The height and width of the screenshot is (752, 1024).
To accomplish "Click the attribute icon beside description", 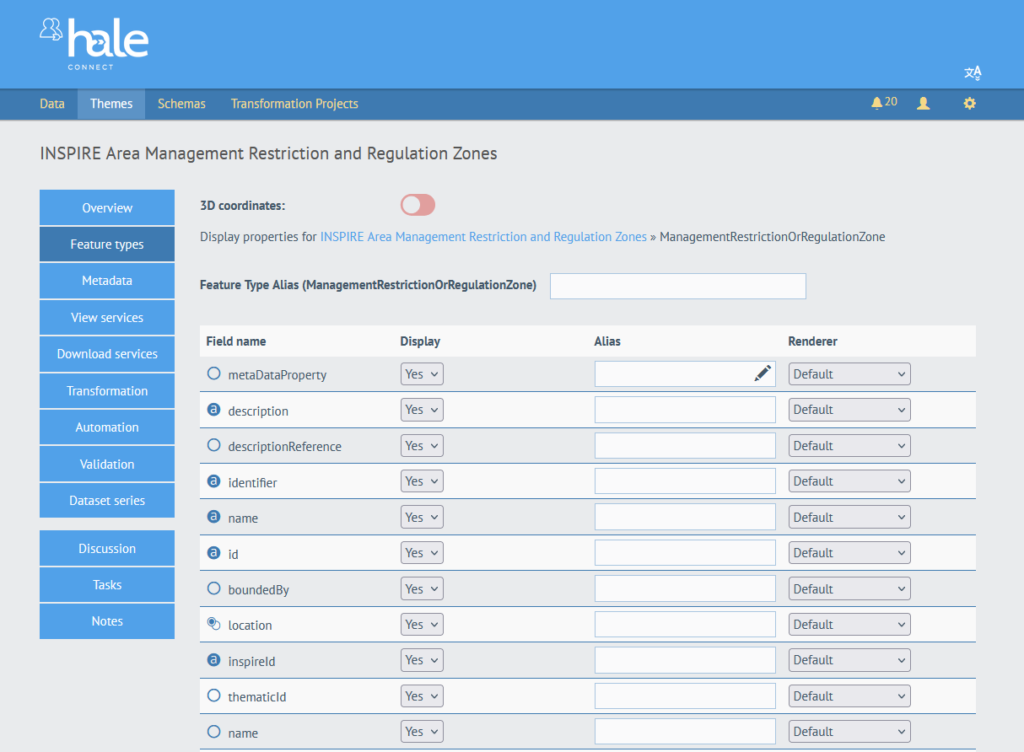I will click(x=213, y=410).
